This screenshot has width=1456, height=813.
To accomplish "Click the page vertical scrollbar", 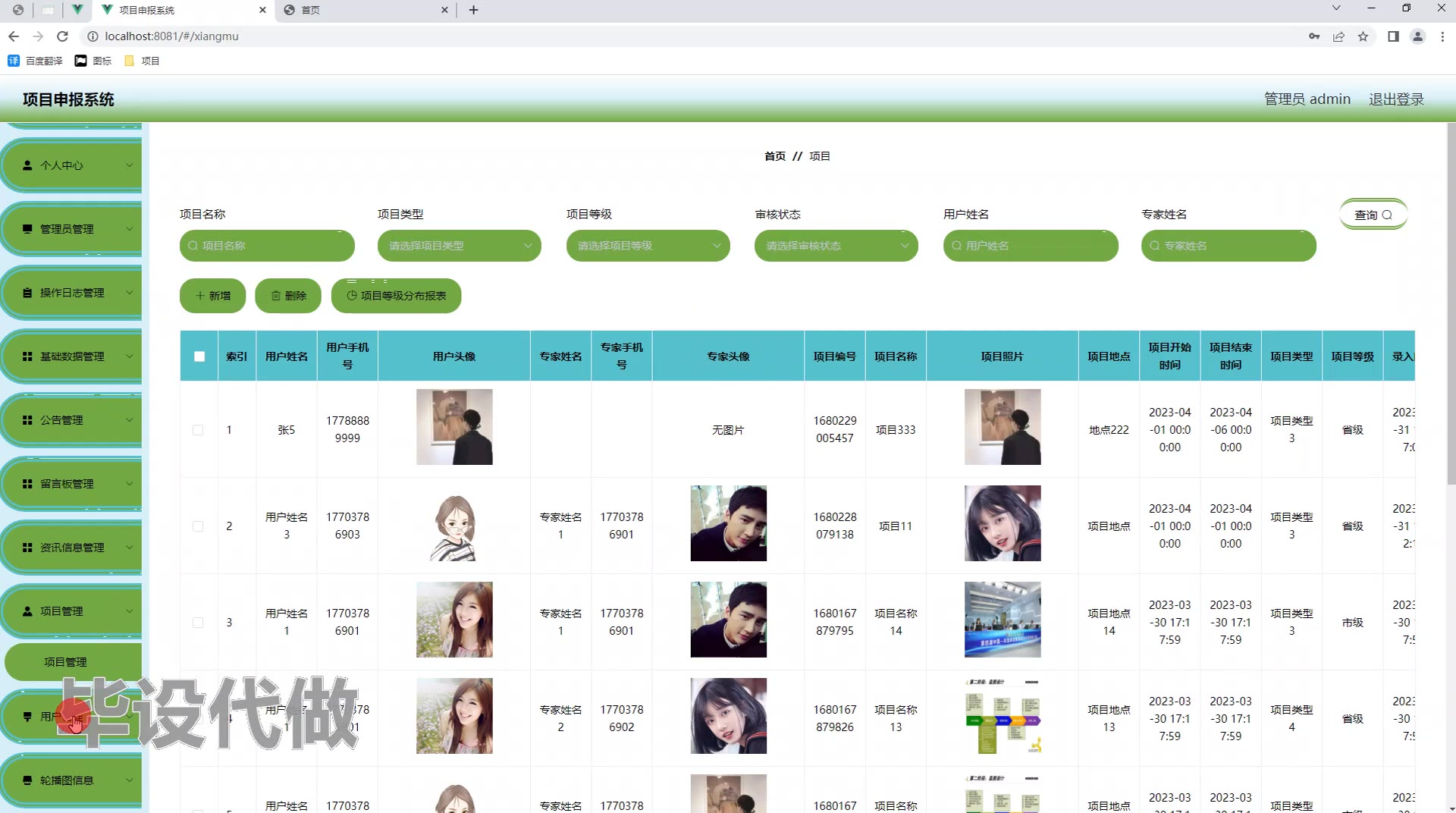I will click(1451, 303).
